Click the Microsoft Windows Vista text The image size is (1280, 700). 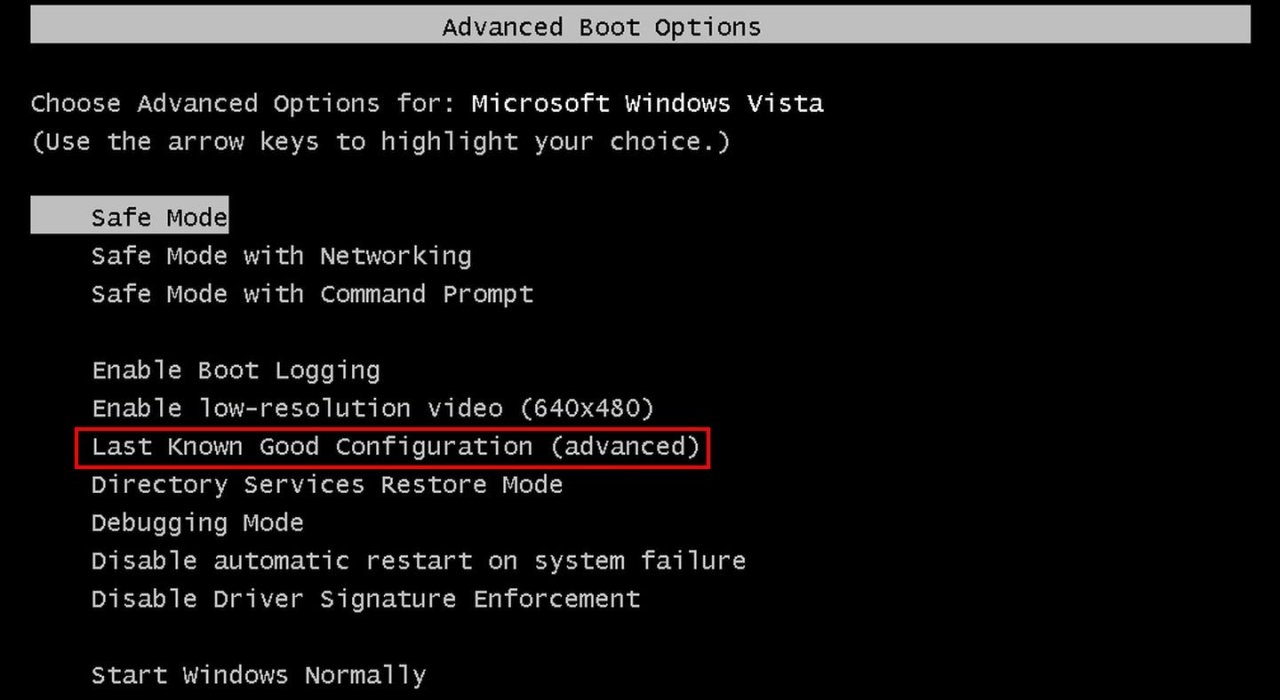point(647,104)
